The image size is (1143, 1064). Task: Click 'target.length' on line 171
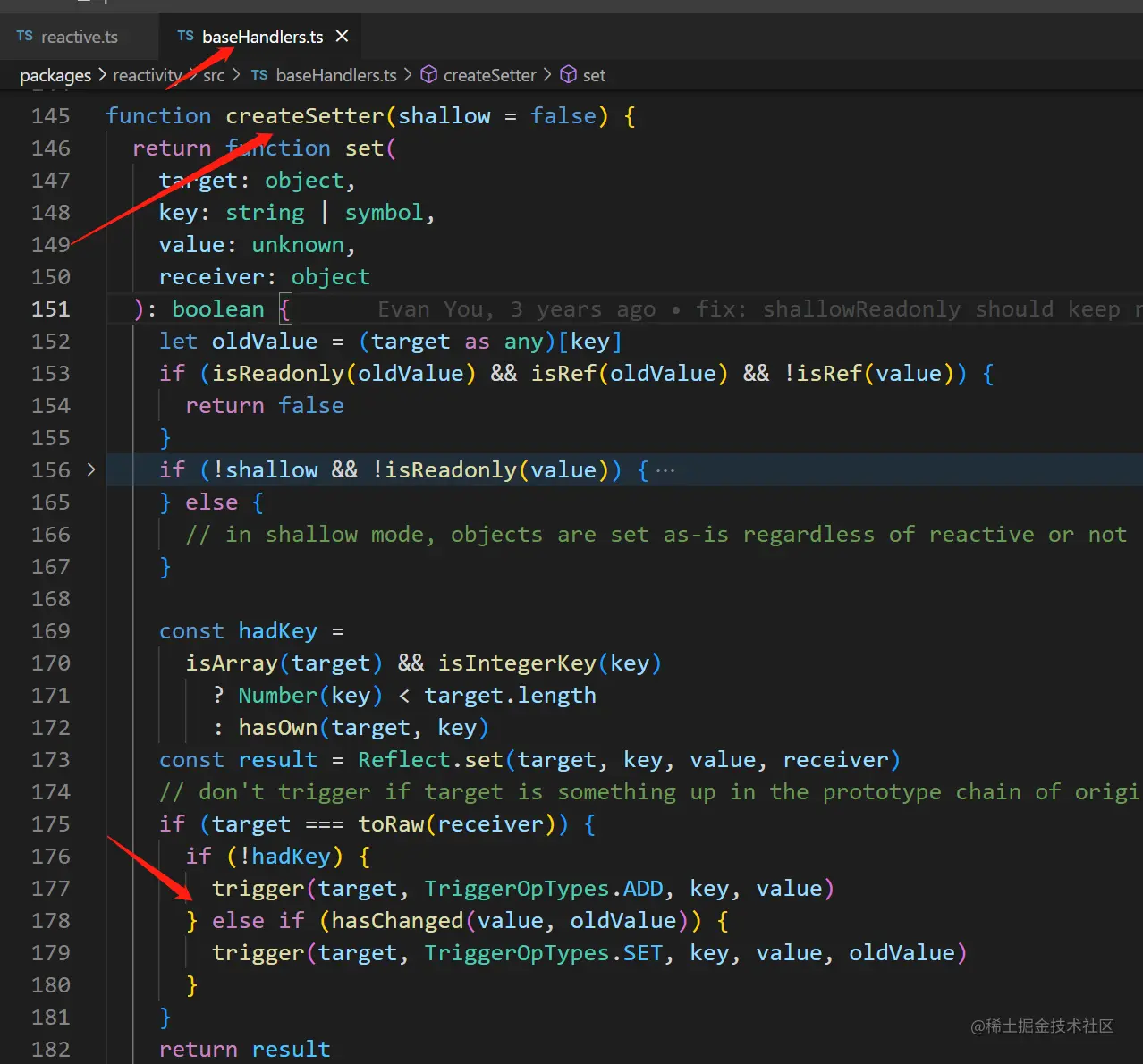(x=511, y=696)
